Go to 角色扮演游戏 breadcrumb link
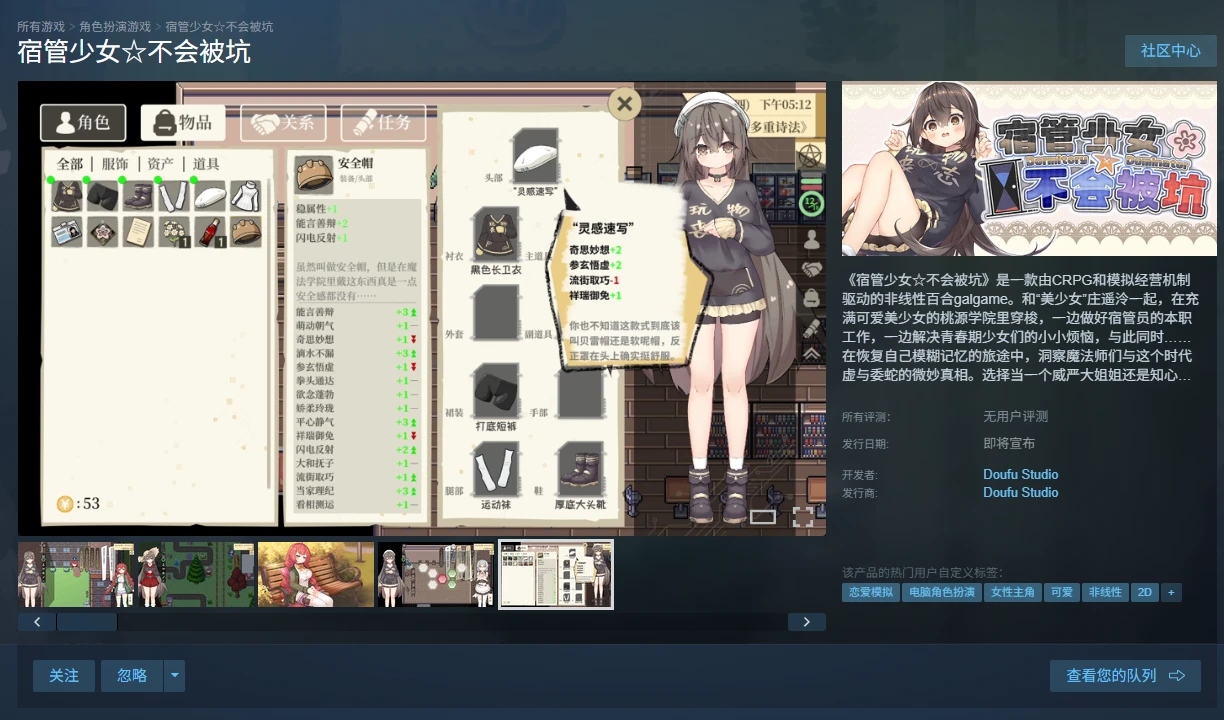Image resolution: width=1224 pixels, height=720 pixels. click(x=115, y=26)
